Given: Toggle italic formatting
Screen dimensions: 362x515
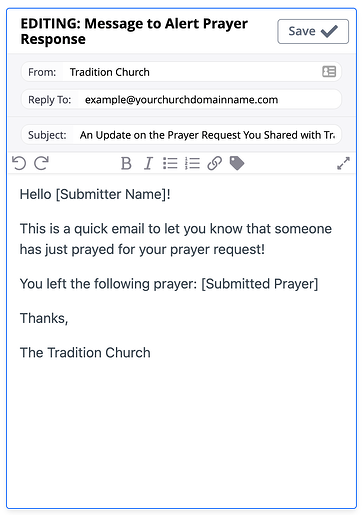Looking at the screenshot, I should [148, 163].
